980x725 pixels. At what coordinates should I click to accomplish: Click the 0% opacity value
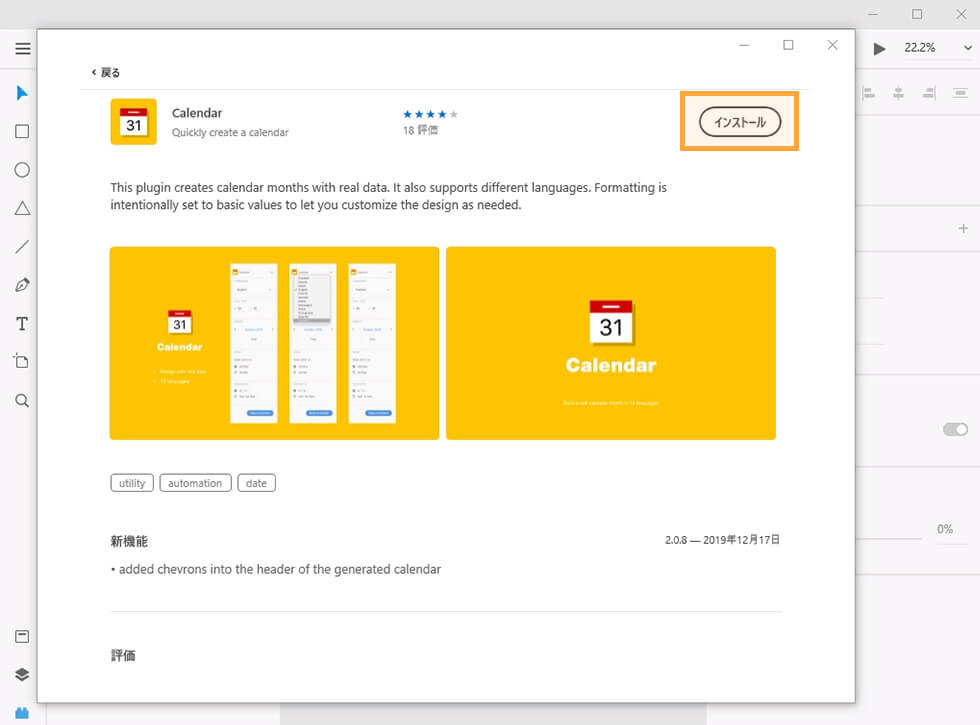[944, 529]
